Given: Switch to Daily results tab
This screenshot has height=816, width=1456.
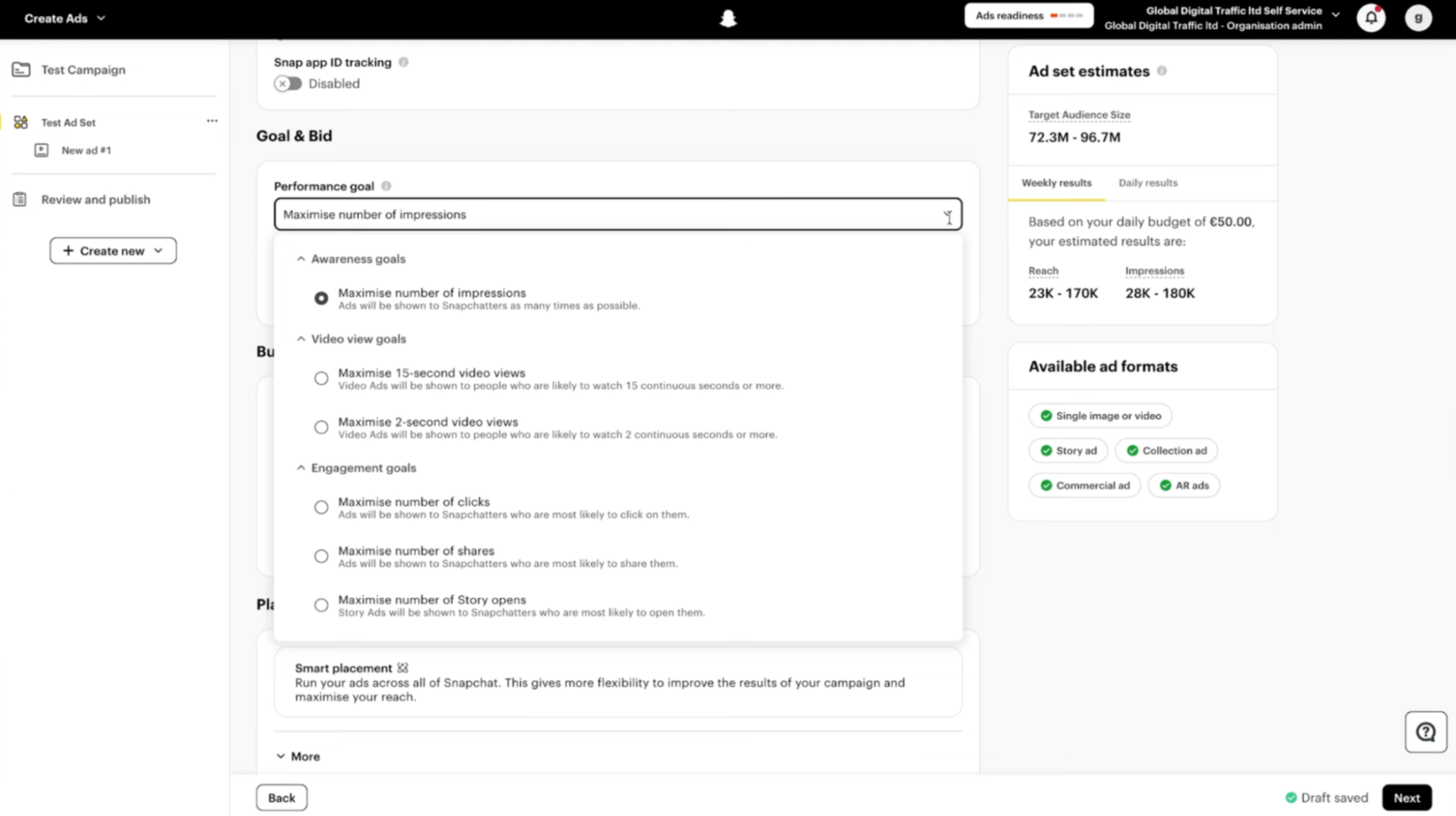Looking at the screenshot, I should [x=1148, y=183].
